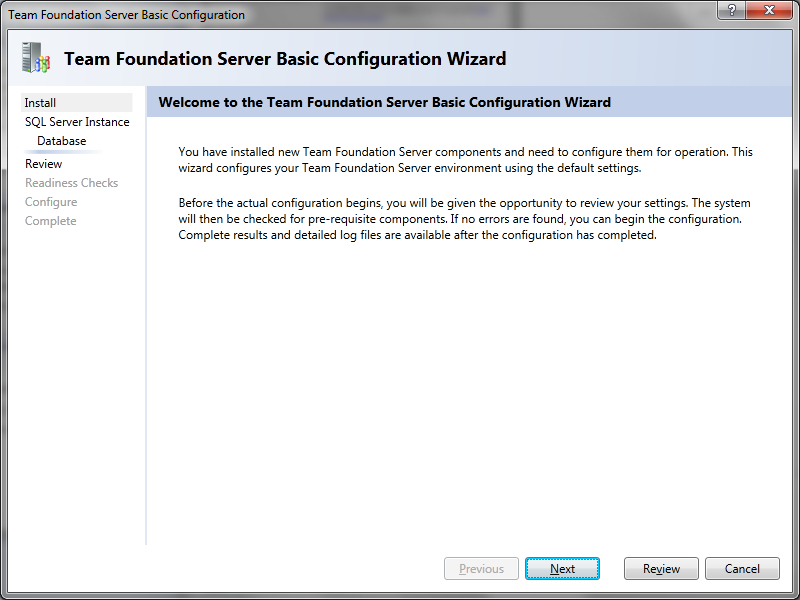Cancel the configuration wizard
This screenshot has height=600, width=800.
(x=742, y=568)
